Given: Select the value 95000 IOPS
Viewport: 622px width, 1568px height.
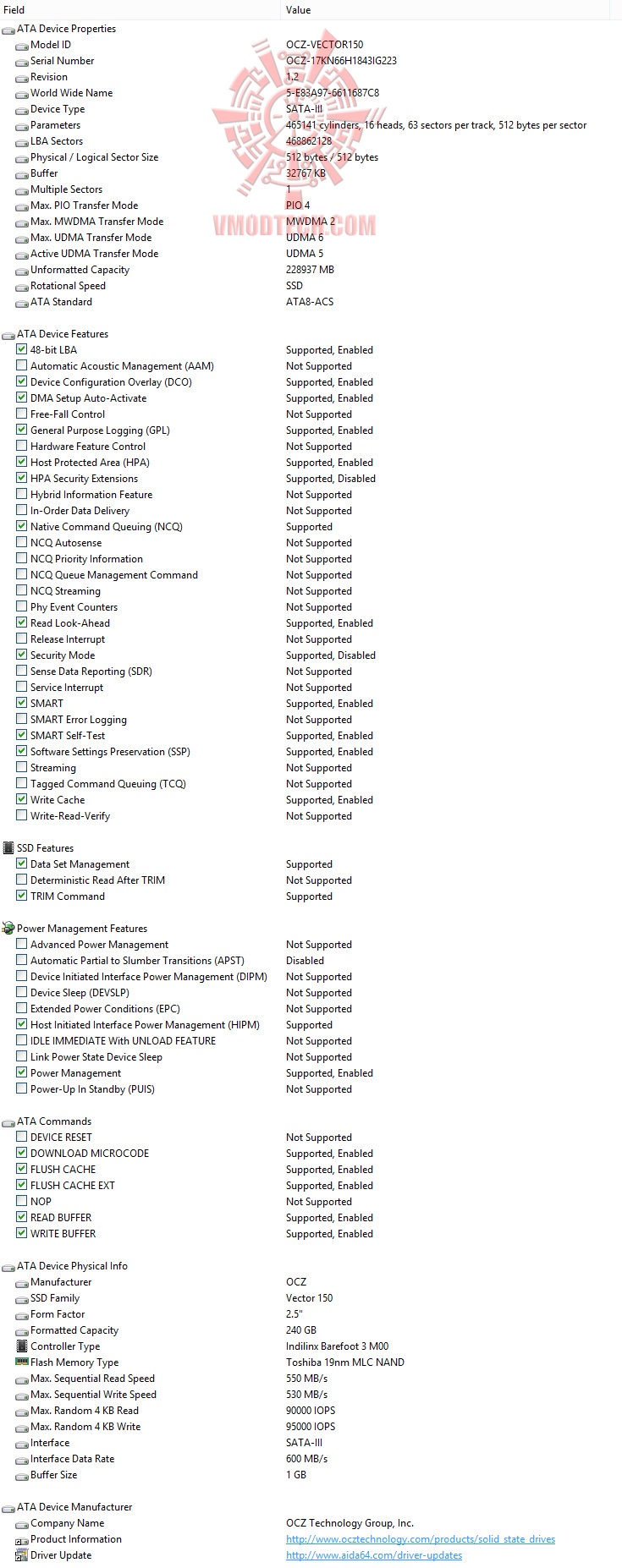Looking at the screenshot, I should [311, 1427].
